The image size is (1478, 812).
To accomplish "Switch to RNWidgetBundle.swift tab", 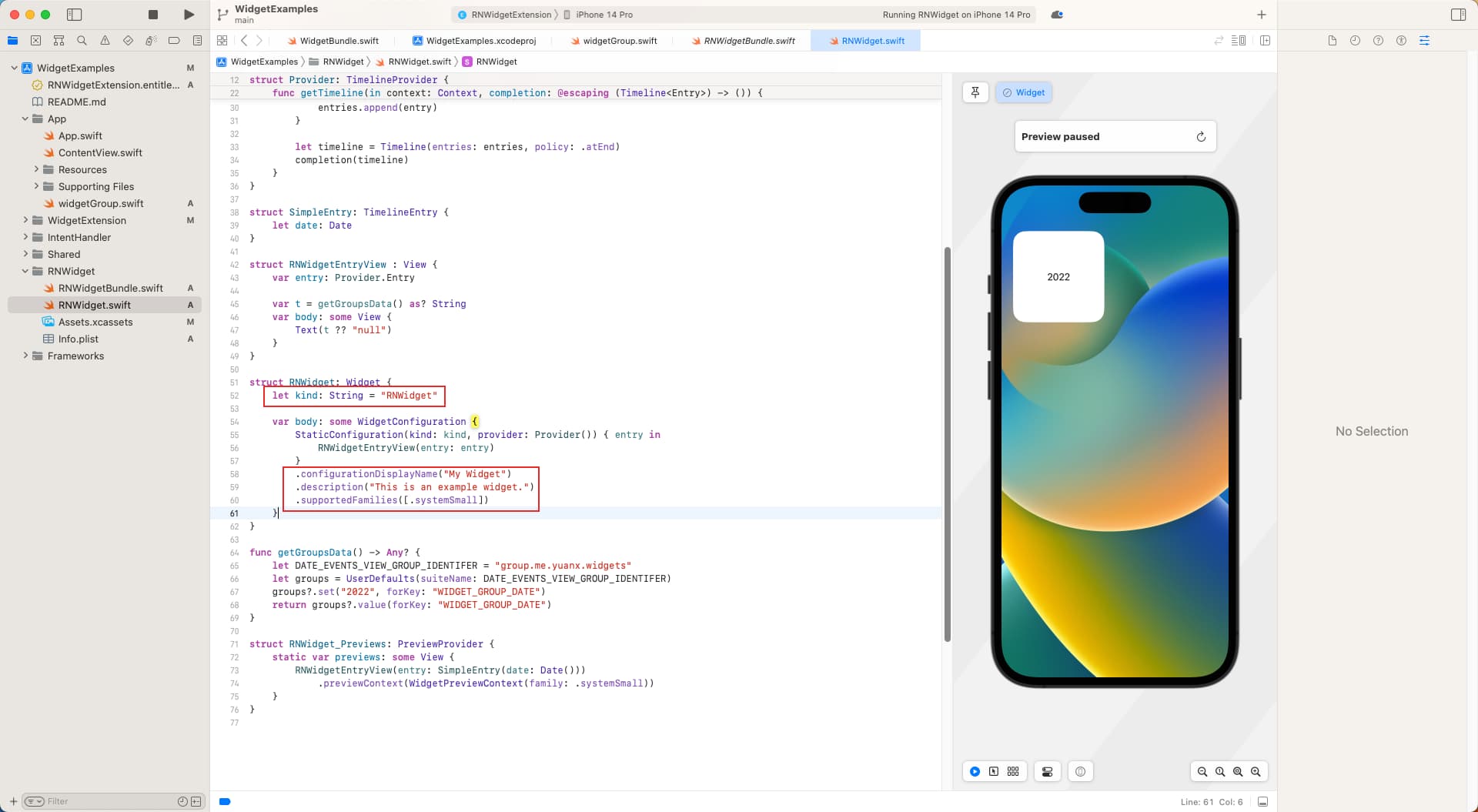I will click(743, 41).
